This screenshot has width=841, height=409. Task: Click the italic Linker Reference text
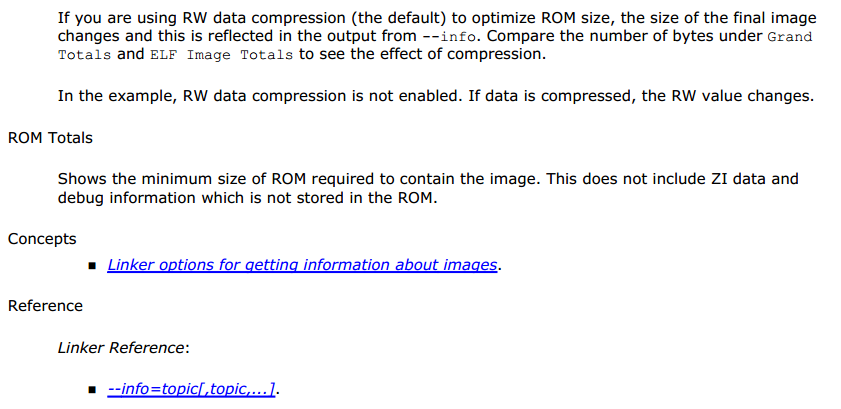click(x=121, y=347)
